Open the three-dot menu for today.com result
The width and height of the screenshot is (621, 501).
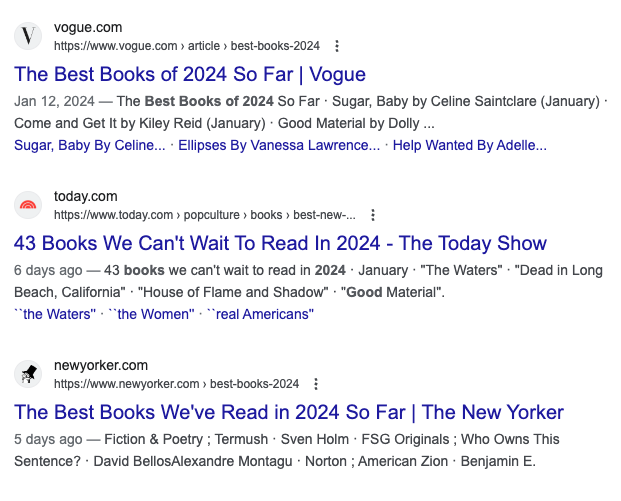(373, 215)
